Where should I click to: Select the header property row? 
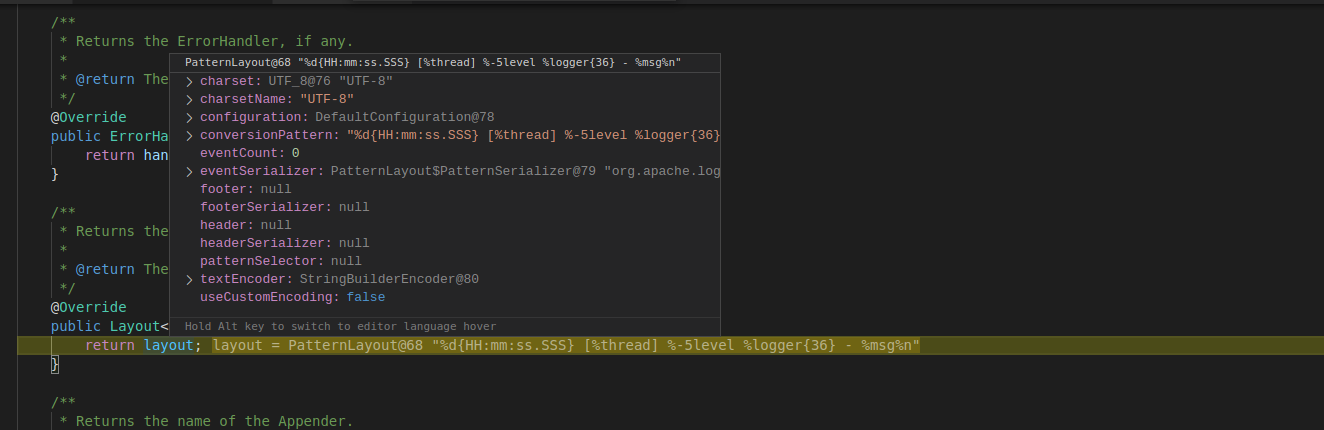[245, 225]
